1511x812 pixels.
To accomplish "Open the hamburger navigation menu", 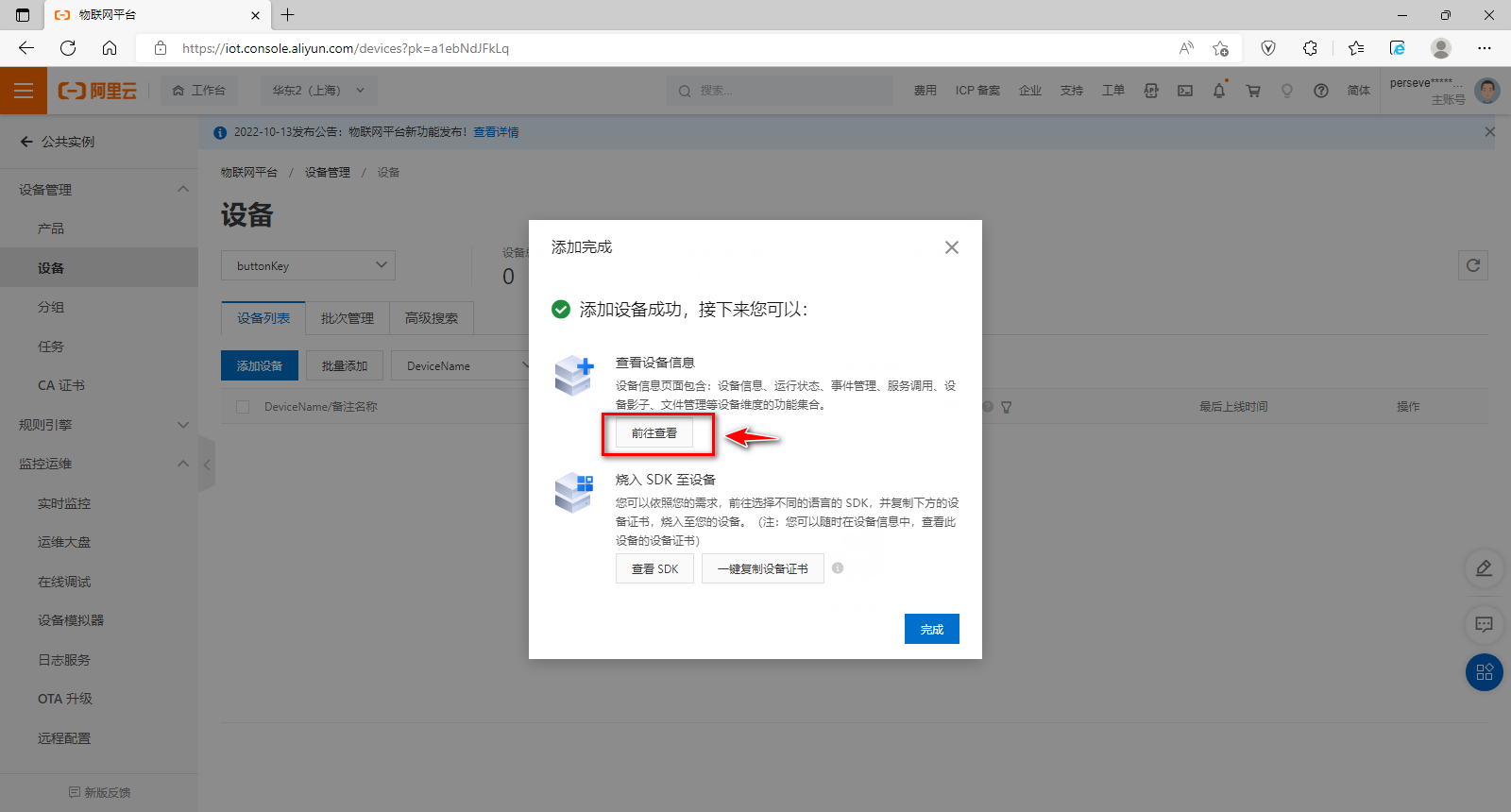I will click(24, 91).
